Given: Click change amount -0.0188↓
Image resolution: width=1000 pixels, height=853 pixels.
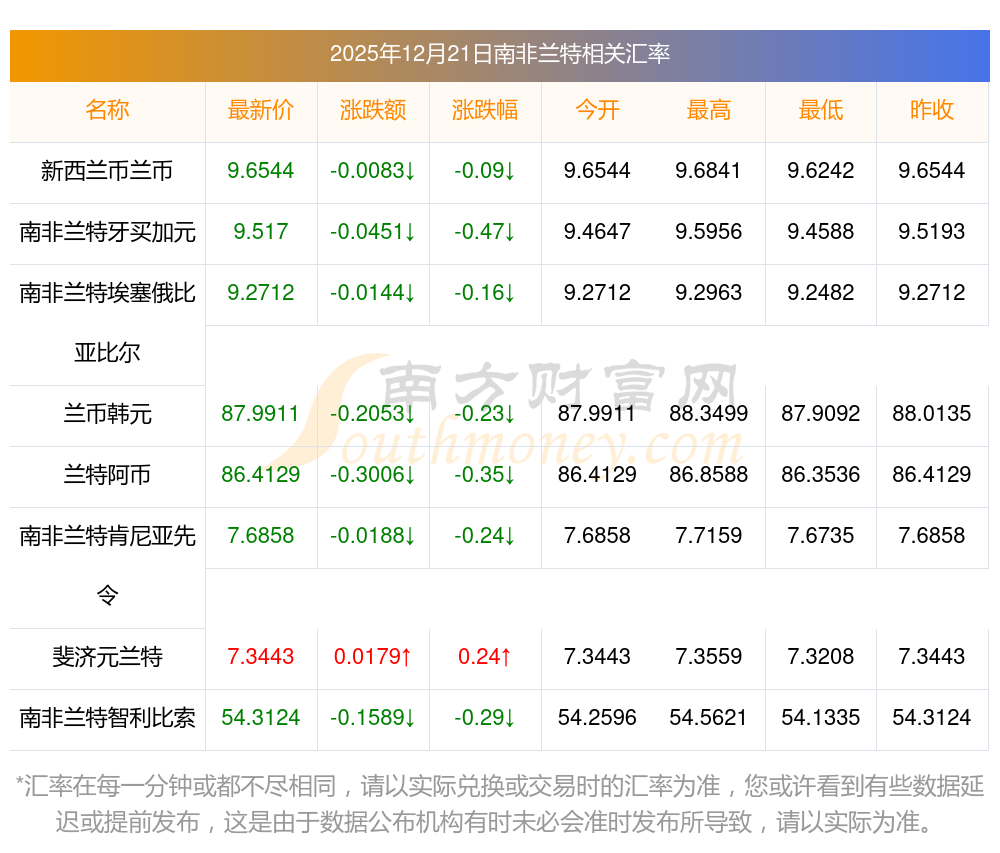Looking at the screenshot, I should pyautogui.click(x=373, y=536).
